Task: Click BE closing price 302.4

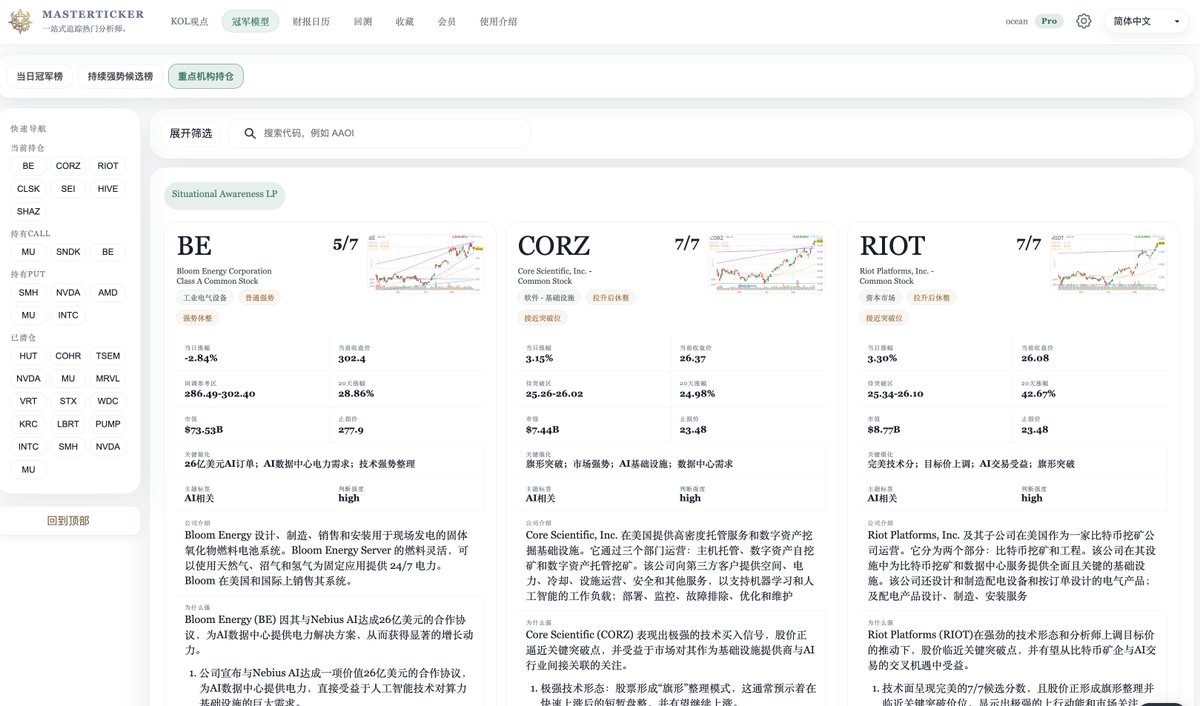Action: coord(351,358)
